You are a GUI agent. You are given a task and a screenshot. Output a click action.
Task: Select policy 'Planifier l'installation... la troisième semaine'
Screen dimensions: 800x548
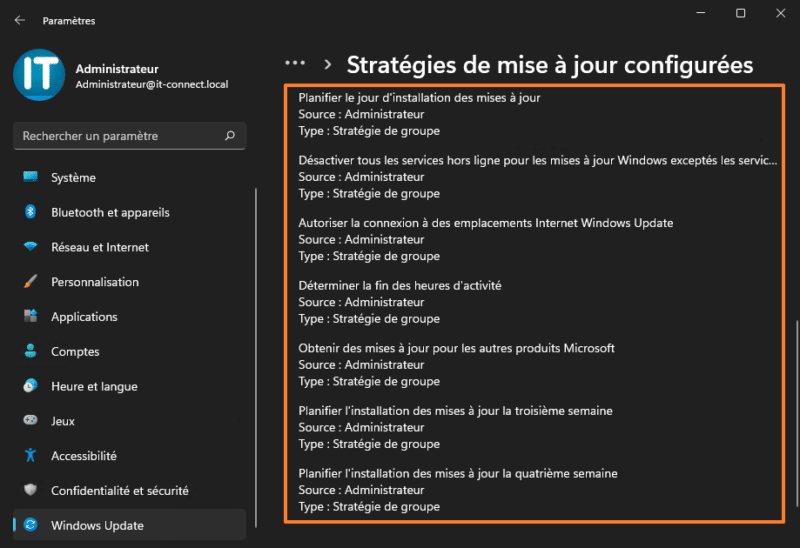click(x=456, y=411)
